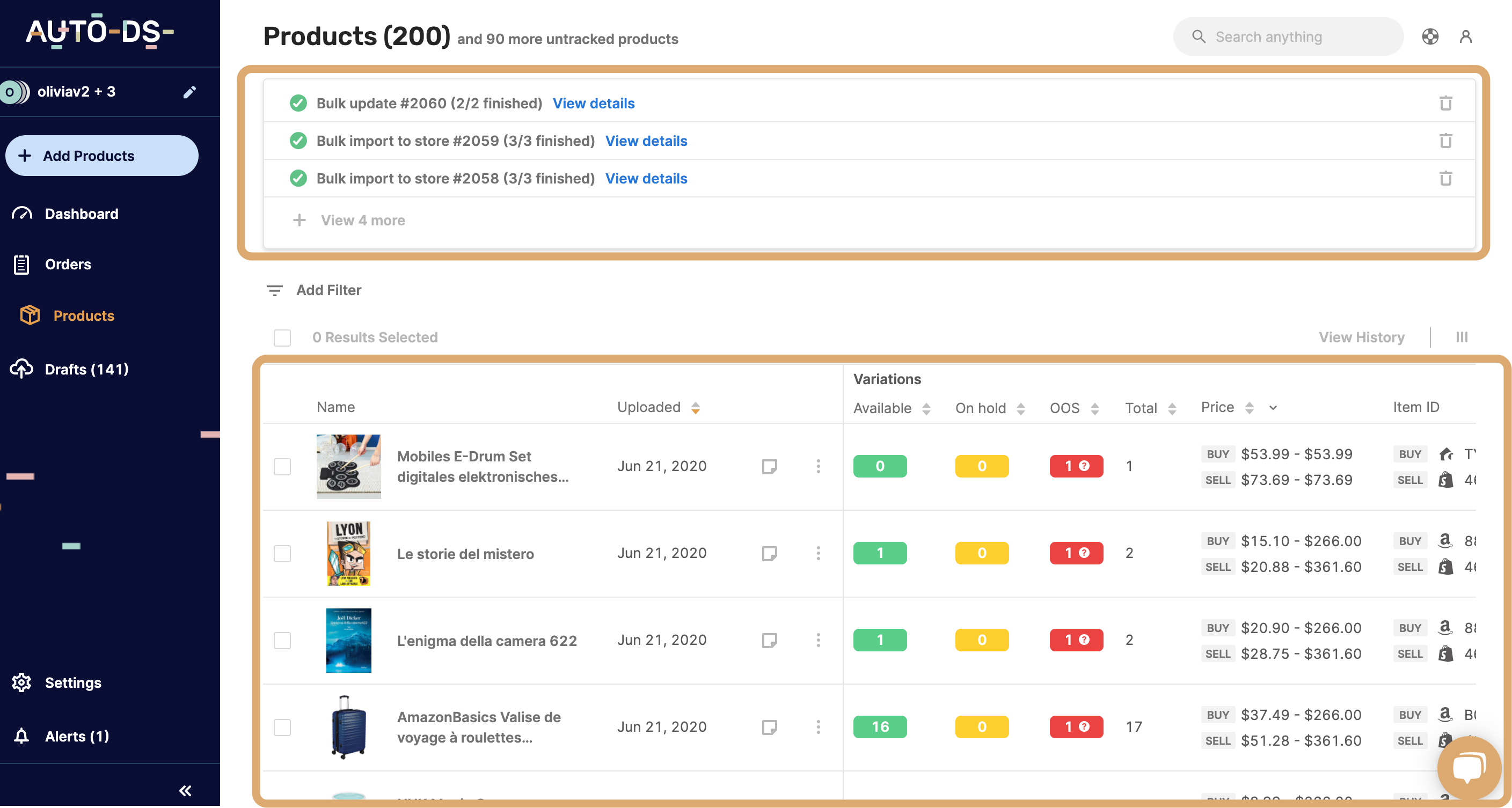This screenshot has height=808, width=1512.
Task: Click green Available badge 16 for AmazonBasics
Action: (x=880, y=727)
